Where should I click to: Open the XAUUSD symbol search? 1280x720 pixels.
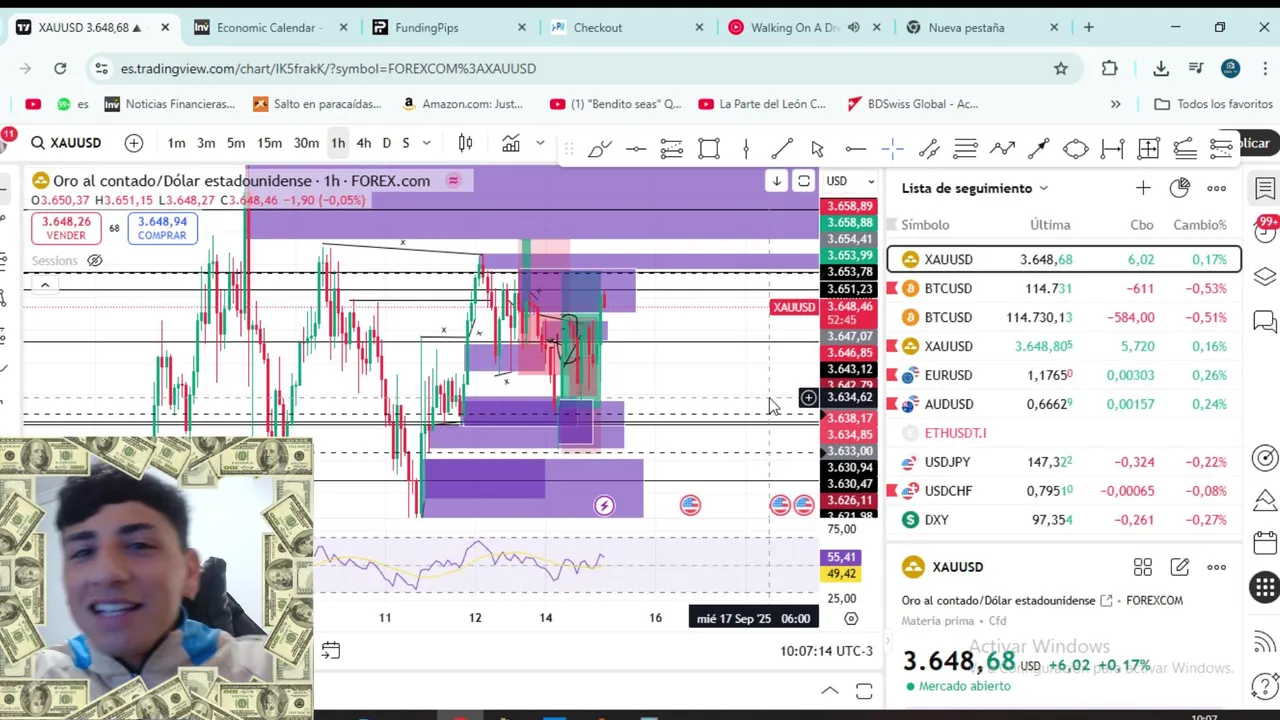66,143
